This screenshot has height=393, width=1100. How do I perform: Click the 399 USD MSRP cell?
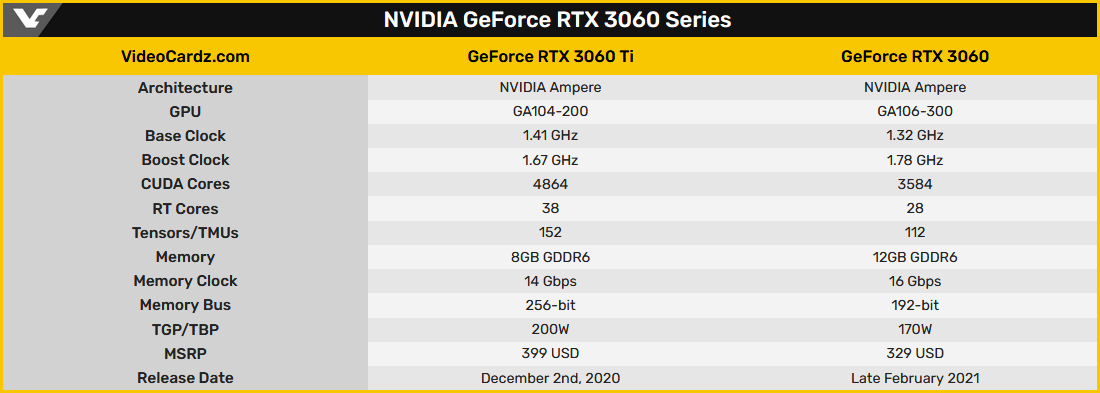(550, 353)
